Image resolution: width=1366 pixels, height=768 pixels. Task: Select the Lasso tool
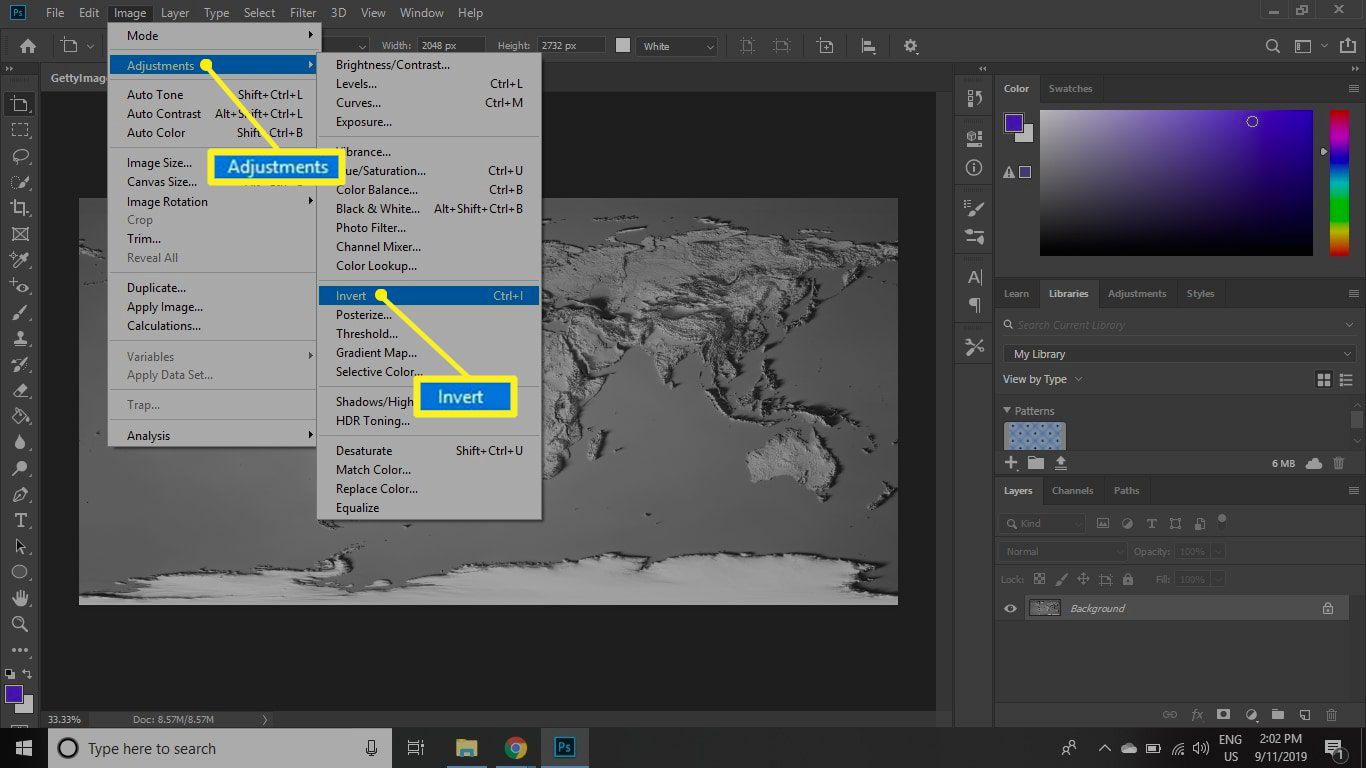[19, 156]
